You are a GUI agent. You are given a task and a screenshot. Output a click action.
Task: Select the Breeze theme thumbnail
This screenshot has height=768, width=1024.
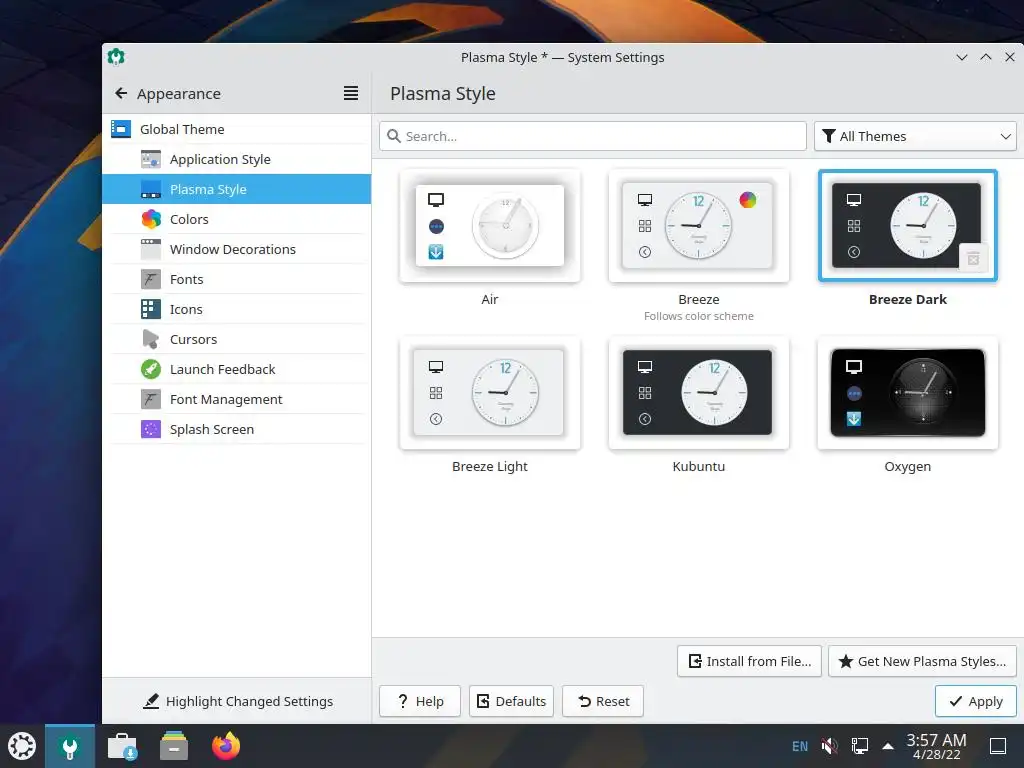coord(699,225)
